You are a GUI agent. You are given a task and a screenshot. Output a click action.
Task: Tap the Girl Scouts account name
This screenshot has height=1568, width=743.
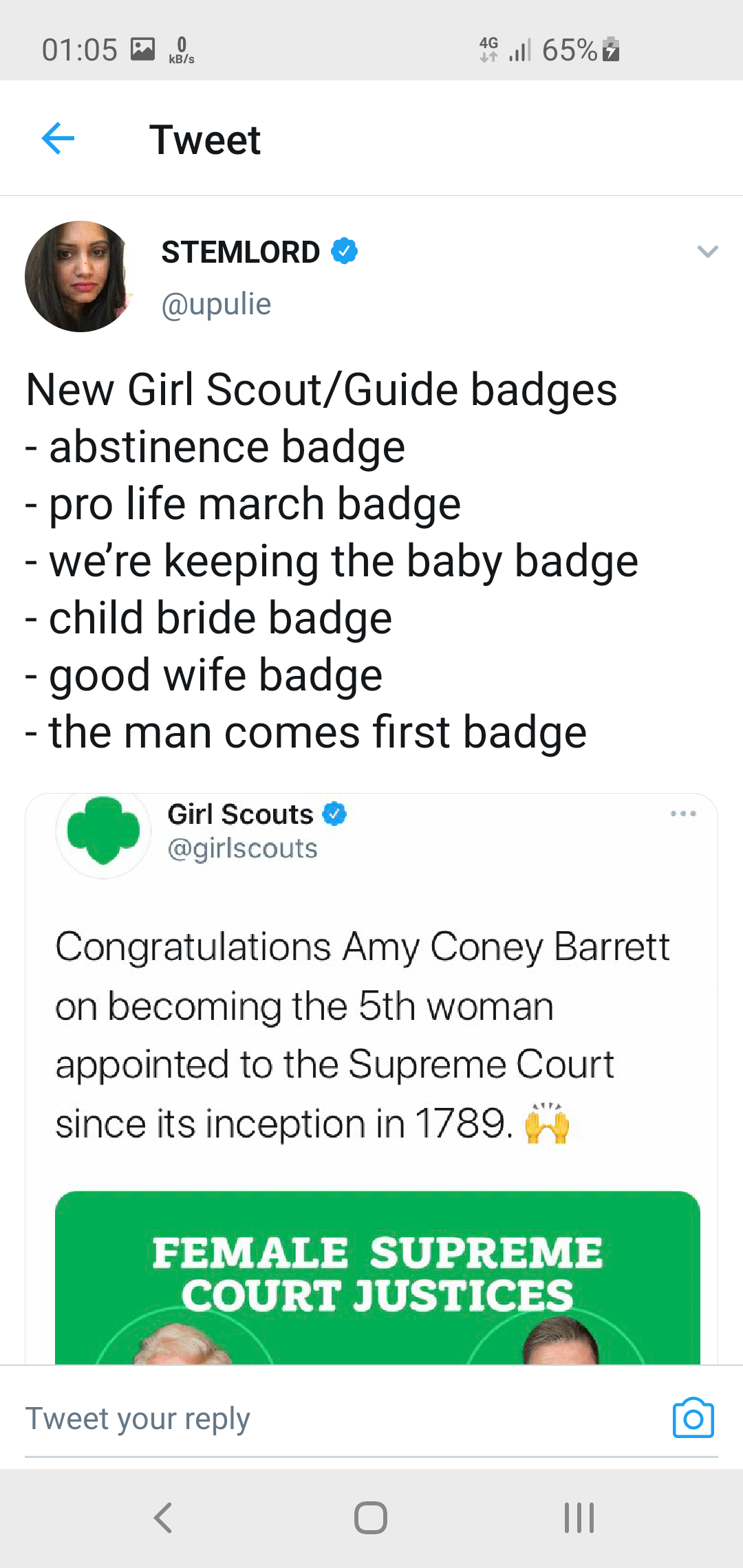(240, 814)
